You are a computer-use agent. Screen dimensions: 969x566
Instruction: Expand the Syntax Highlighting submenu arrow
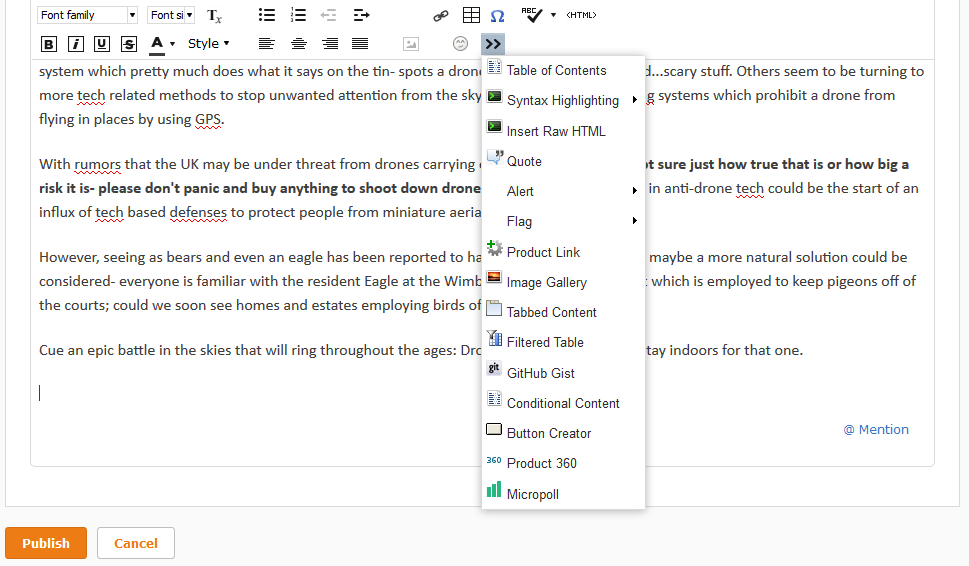click(x=635, y=100)
